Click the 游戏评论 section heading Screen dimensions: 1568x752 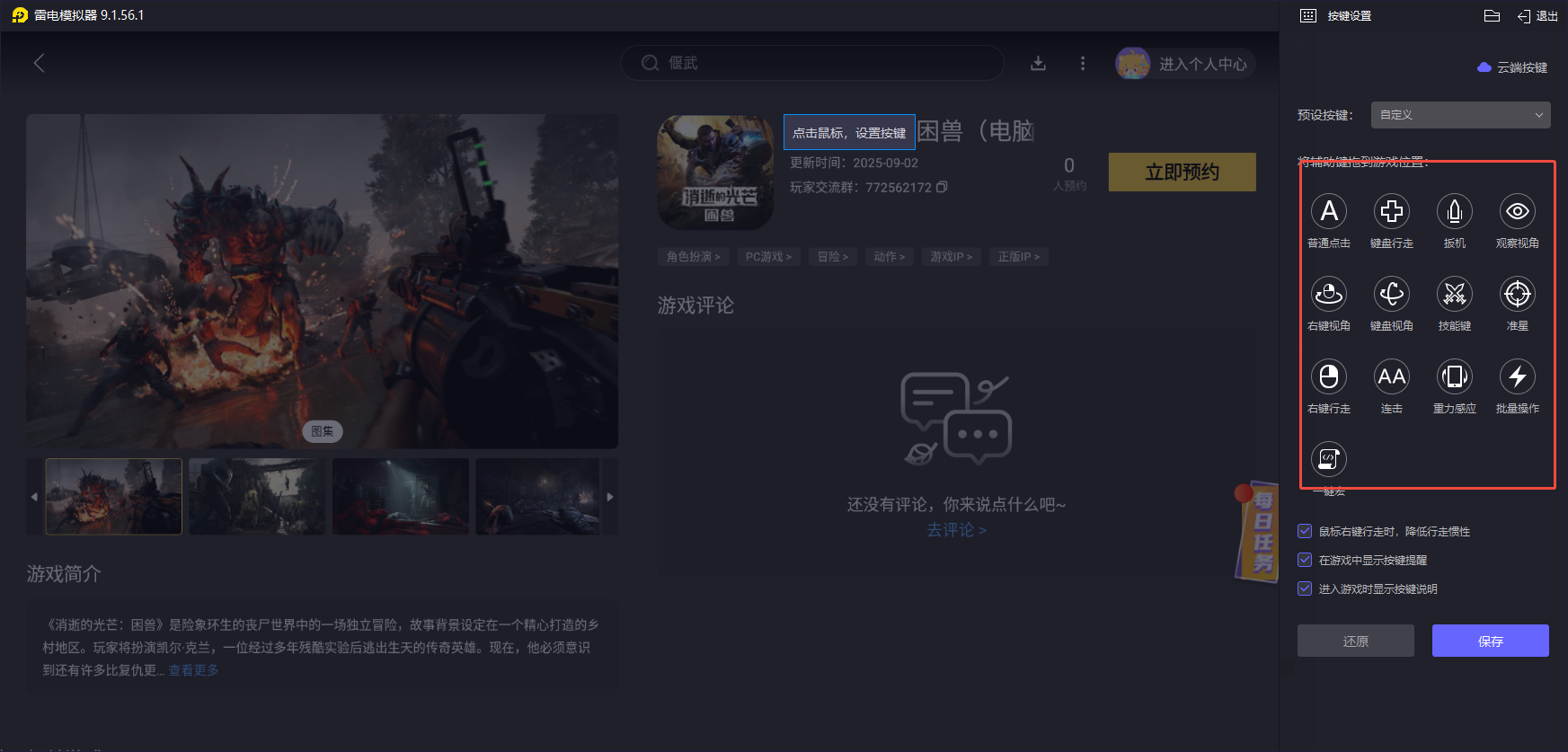click(x=695, y=305)
